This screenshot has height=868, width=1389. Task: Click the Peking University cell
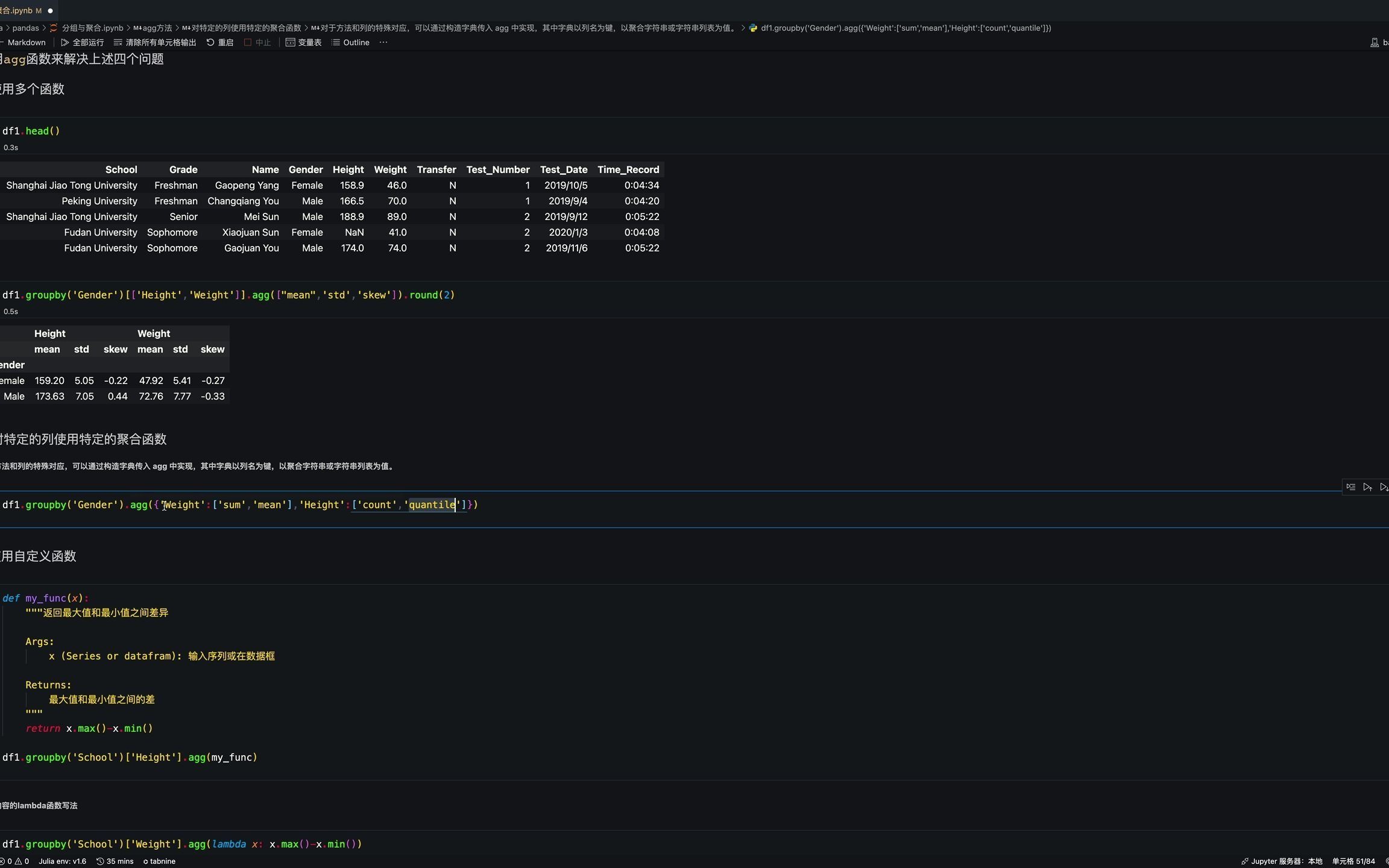pos(99,201)
